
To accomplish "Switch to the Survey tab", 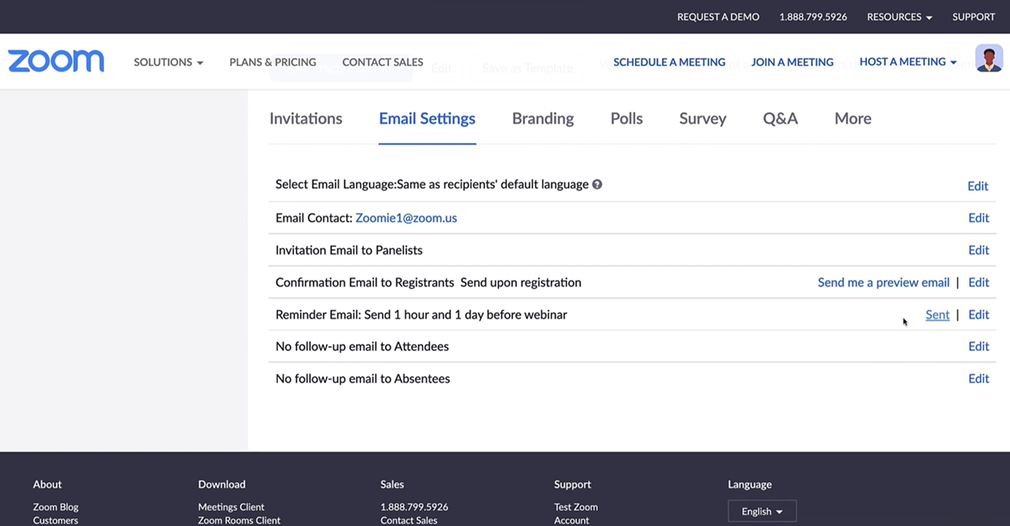I will [703, 118].
